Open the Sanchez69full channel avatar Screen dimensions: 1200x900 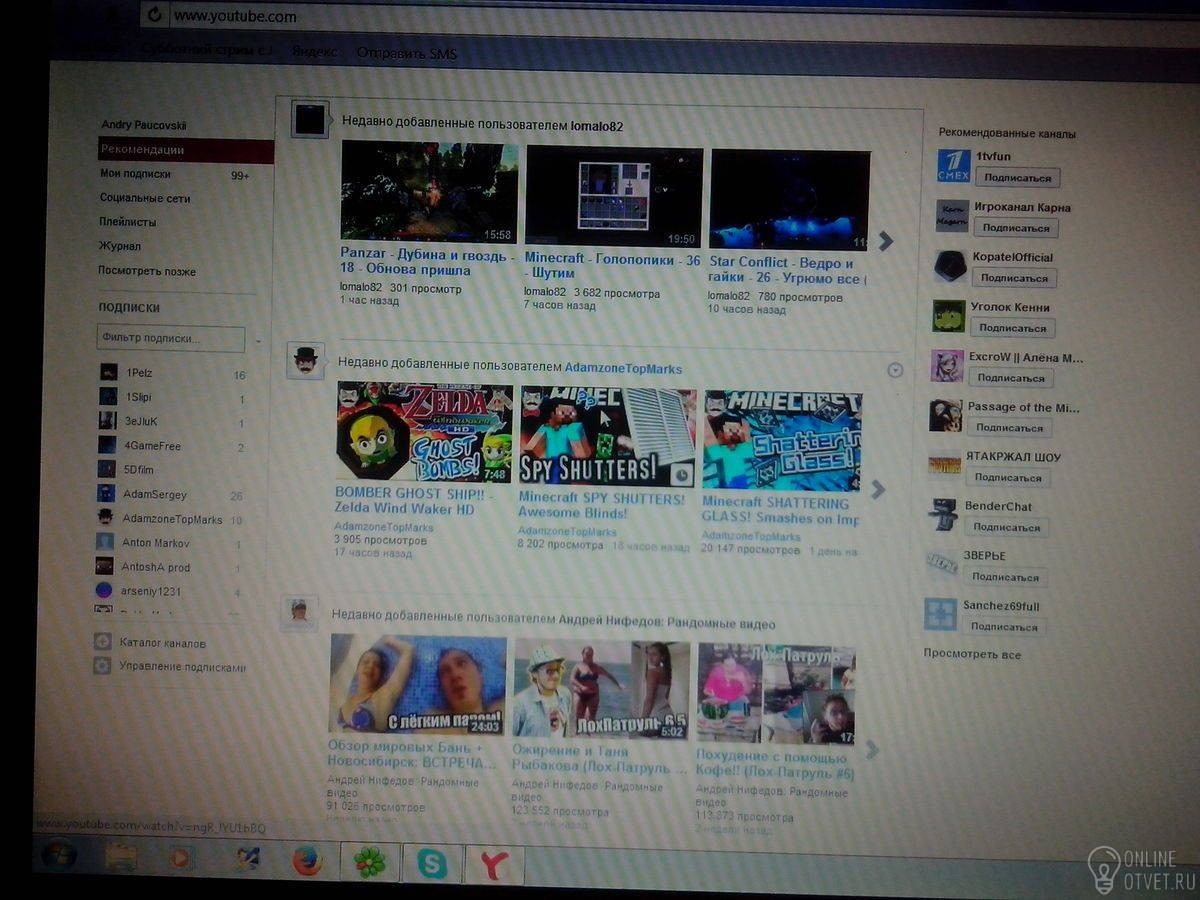click(940, 613)
